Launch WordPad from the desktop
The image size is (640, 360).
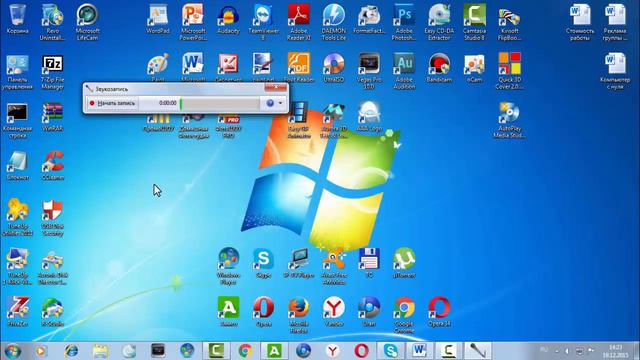click(x=158, y=19)
